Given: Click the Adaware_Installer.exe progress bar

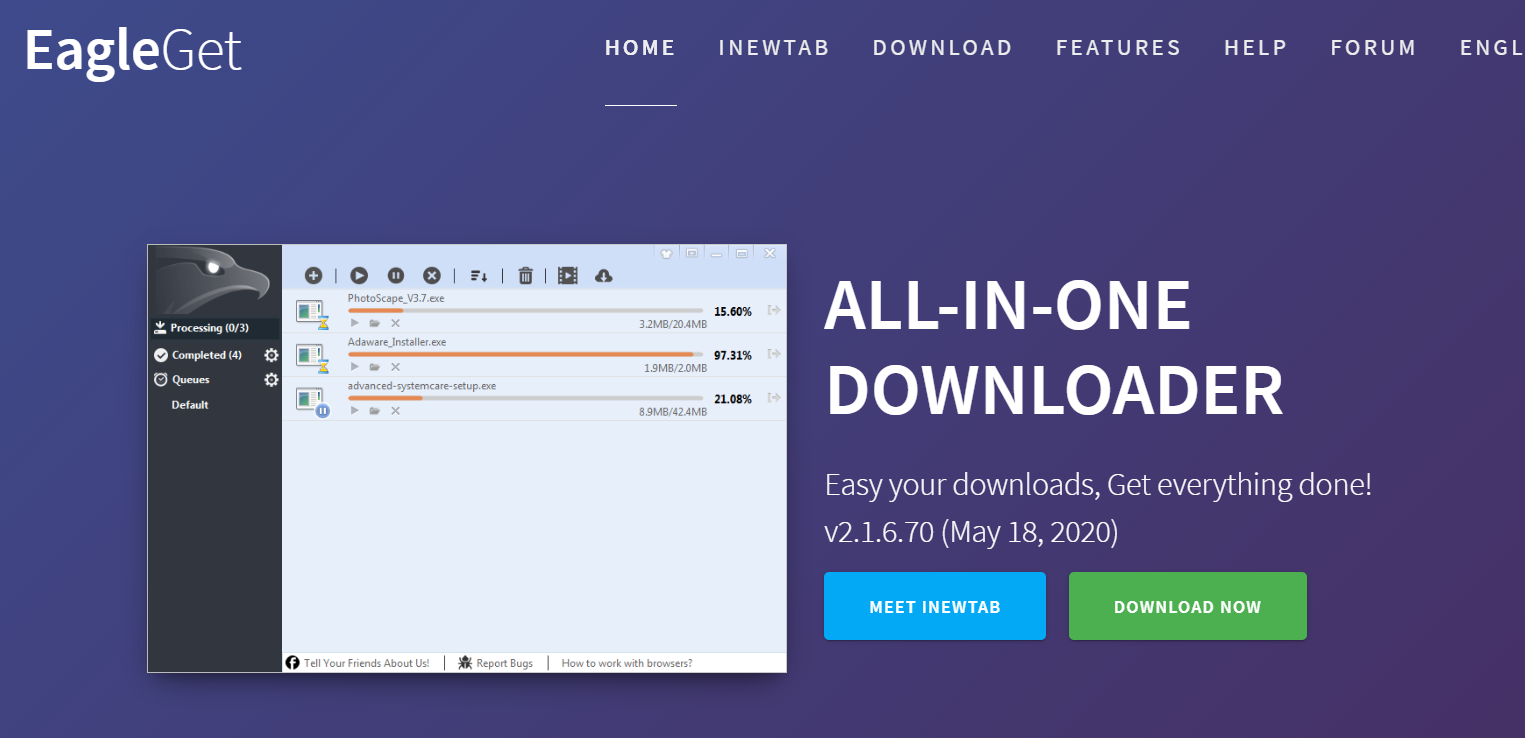Looking at the screenshot, I should pos(525,355).
